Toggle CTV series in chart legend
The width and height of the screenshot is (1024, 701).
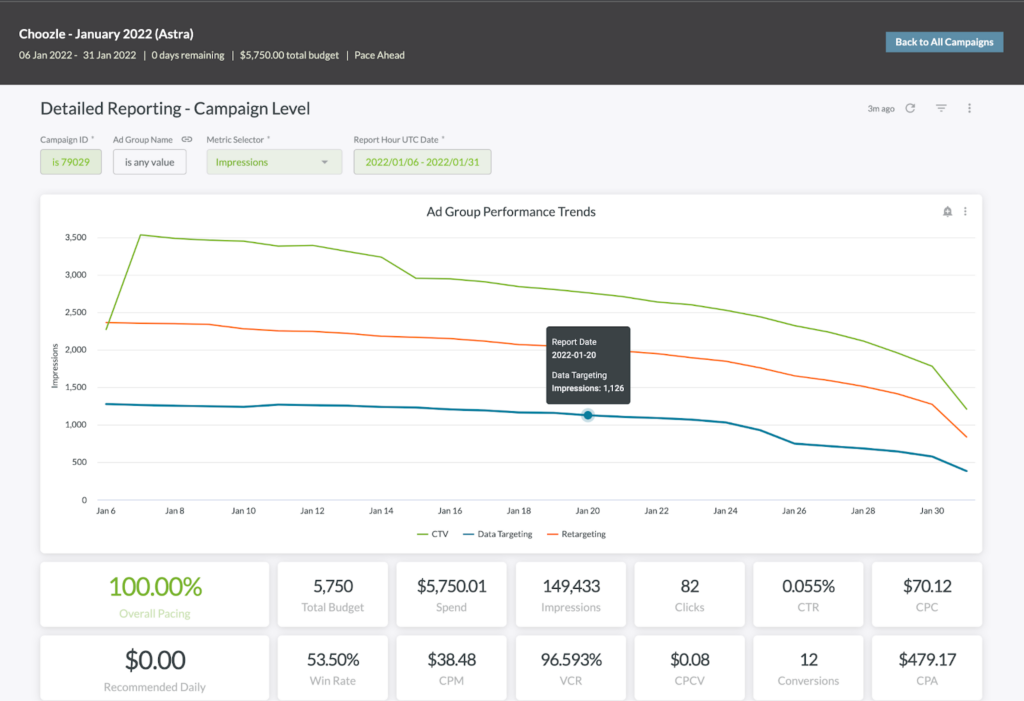tap(432, 534)
